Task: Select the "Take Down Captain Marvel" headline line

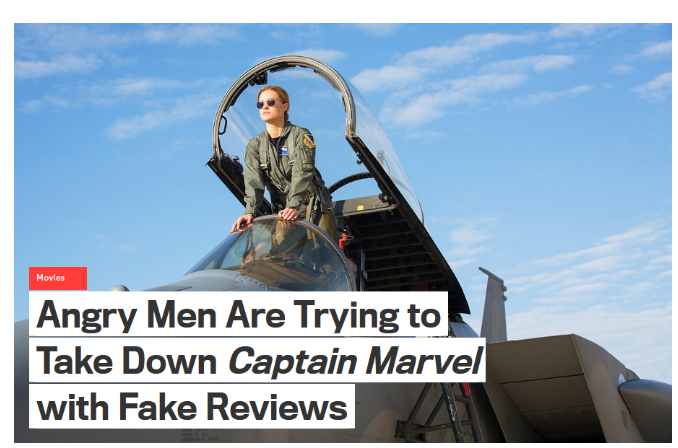Action: [x=257, y=360]
